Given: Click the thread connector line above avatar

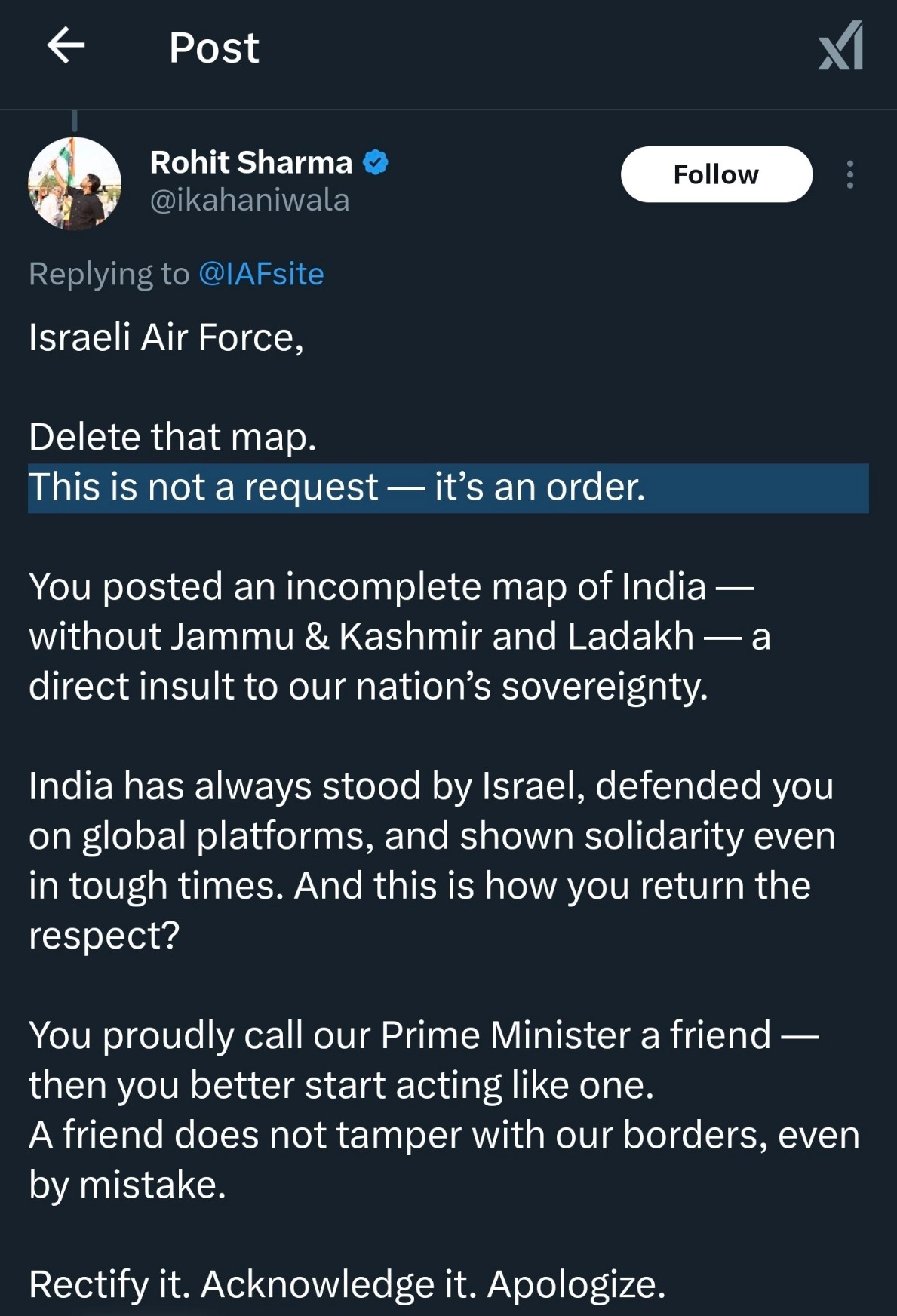Looking at the screenshot, I should (75, 121).
